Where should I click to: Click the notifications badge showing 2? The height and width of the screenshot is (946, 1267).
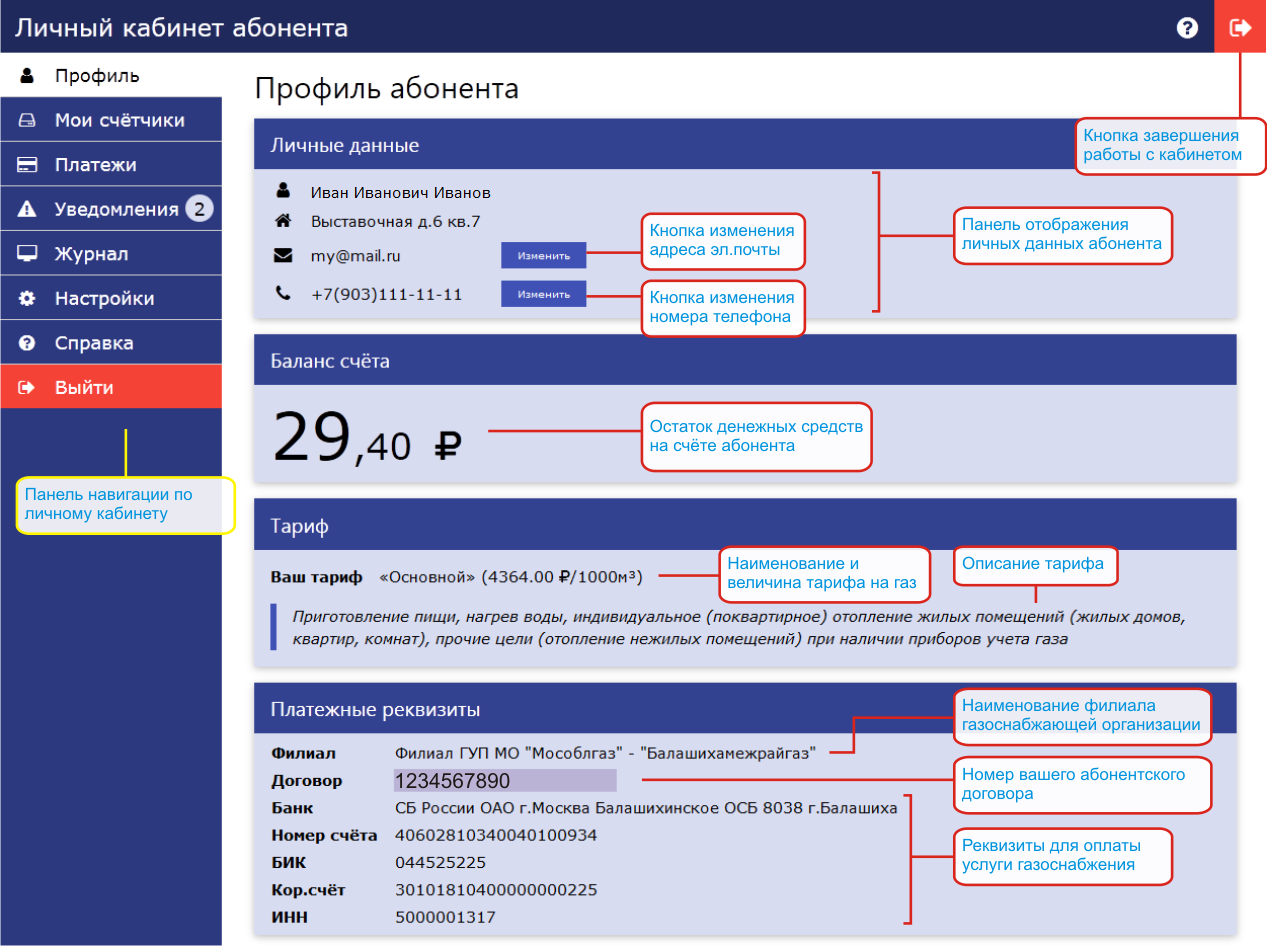click(200, 209)
